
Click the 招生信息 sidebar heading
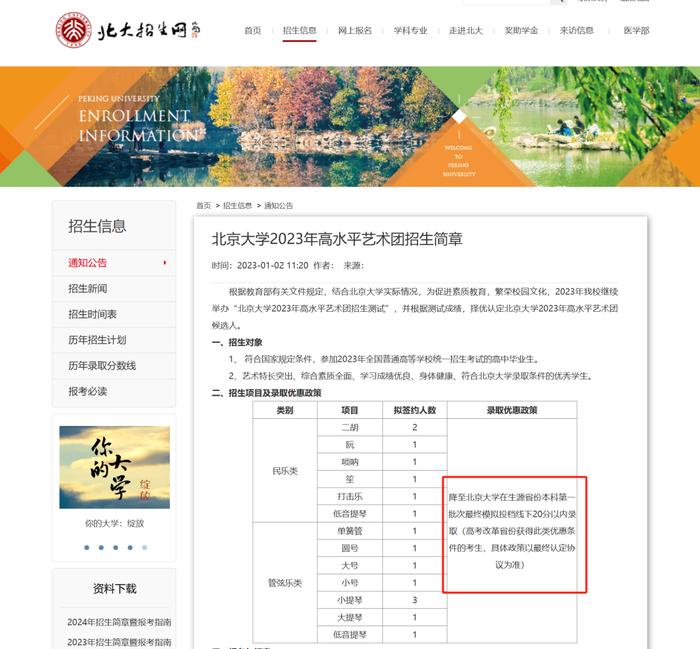pos(97,226)
